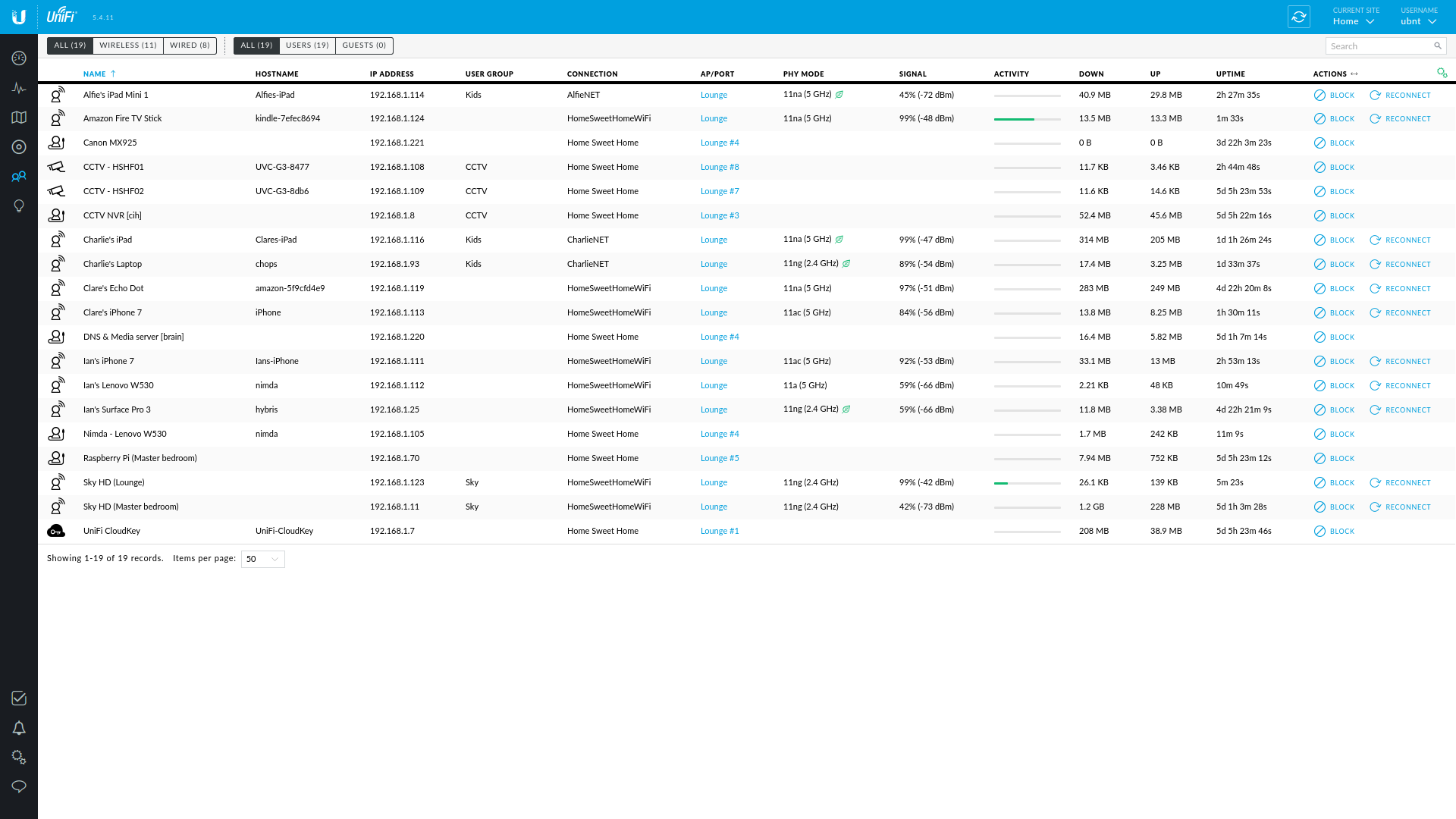Block the CCTV NVR [cih] client
The image size is (1456, 819).
tap(1334, 216)
